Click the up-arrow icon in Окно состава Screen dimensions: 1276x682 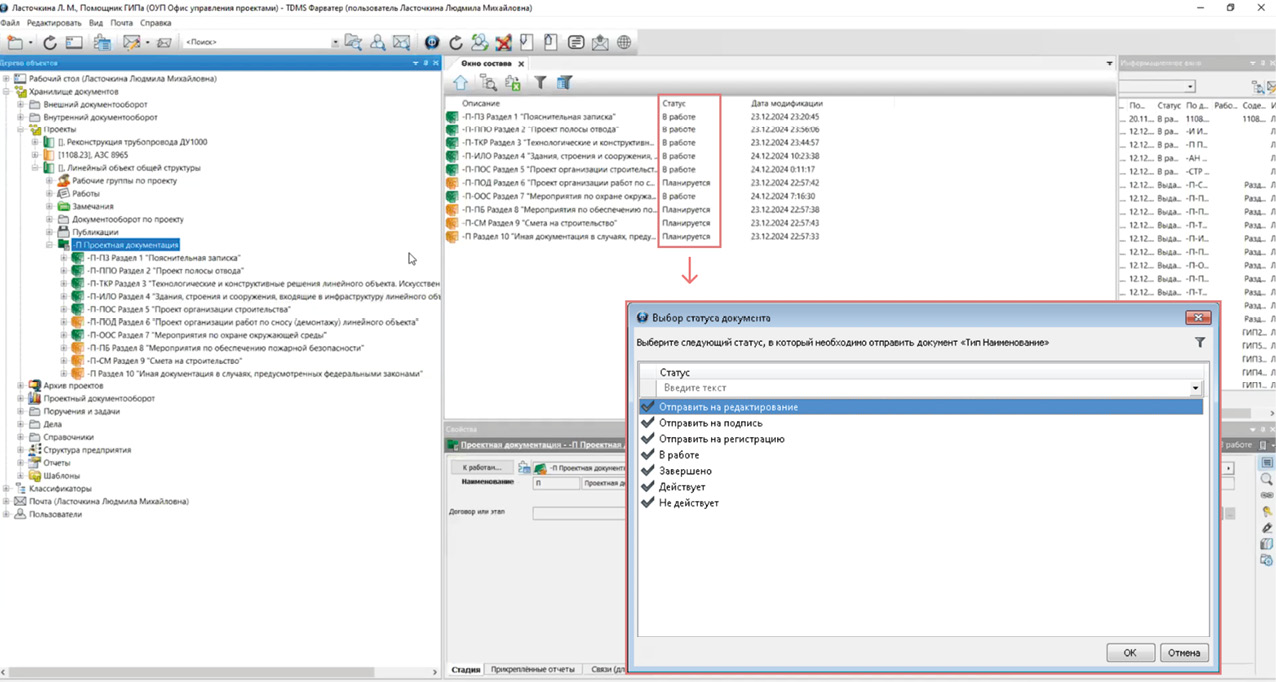pyautogui.click(x=461, y=84)
